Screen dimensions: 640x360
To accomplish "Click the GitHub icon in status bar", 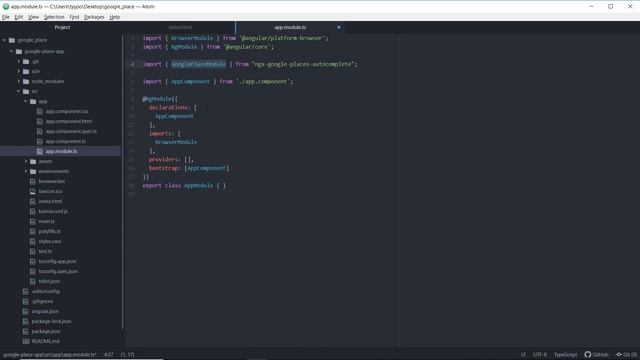I will pos(588,354).
